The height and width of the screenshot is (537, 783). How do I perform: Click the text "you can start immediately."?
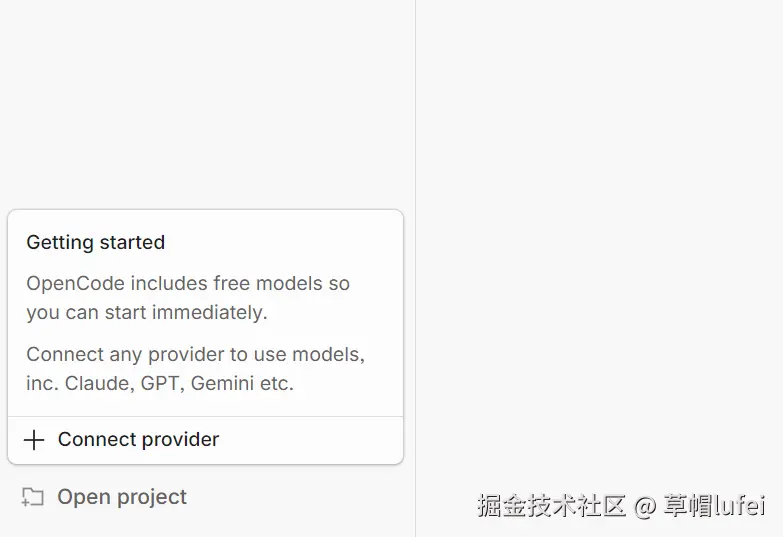(146, 312)
